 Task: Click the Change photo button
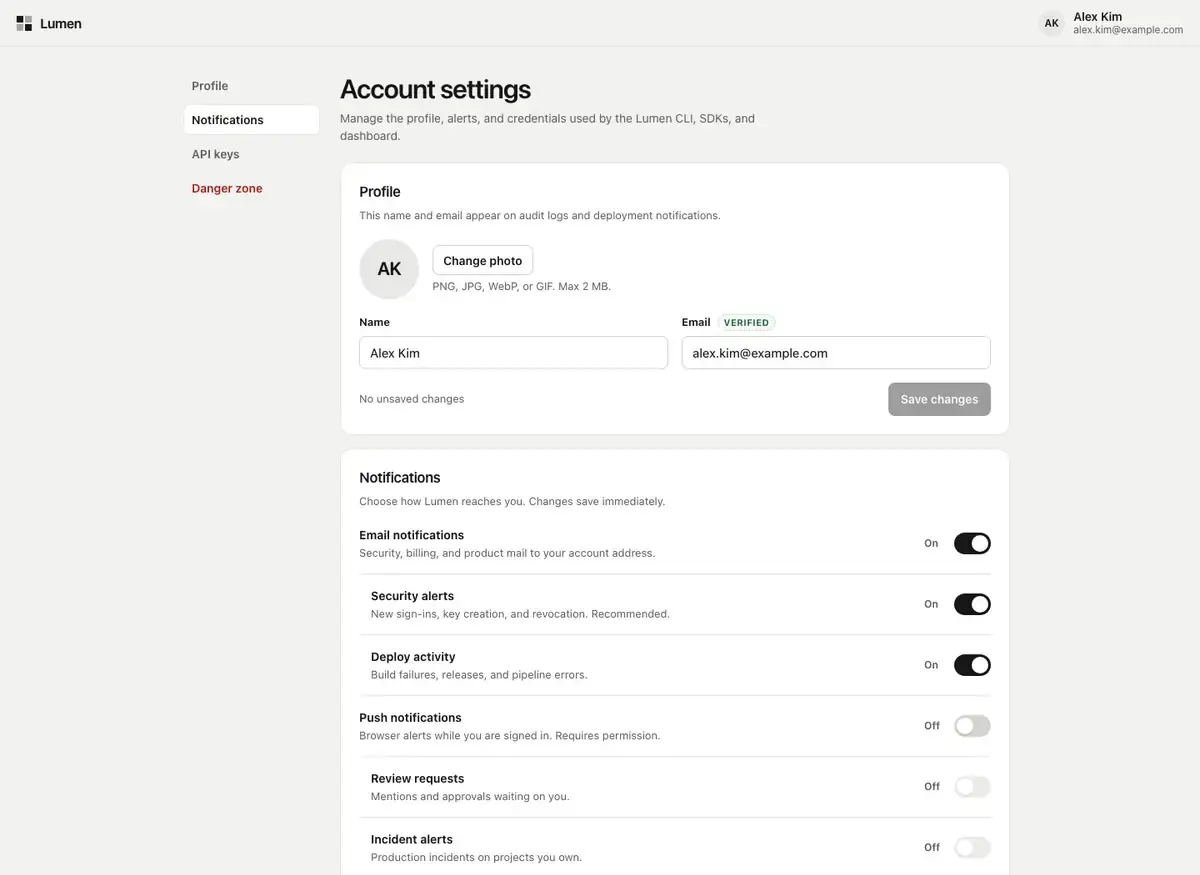click(x=483, y=260)
